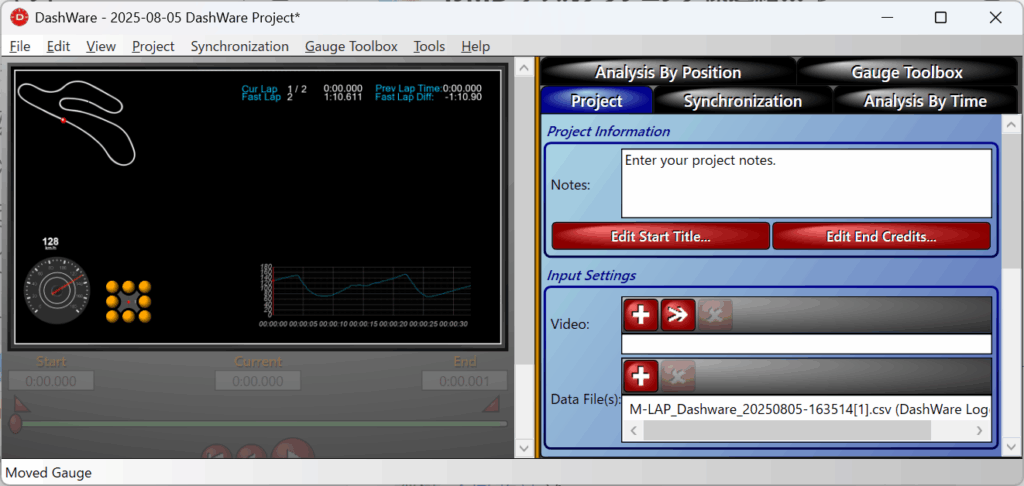Switch to Analysis By Time tab
The image size is (1024, 486).
pos(925,101)
